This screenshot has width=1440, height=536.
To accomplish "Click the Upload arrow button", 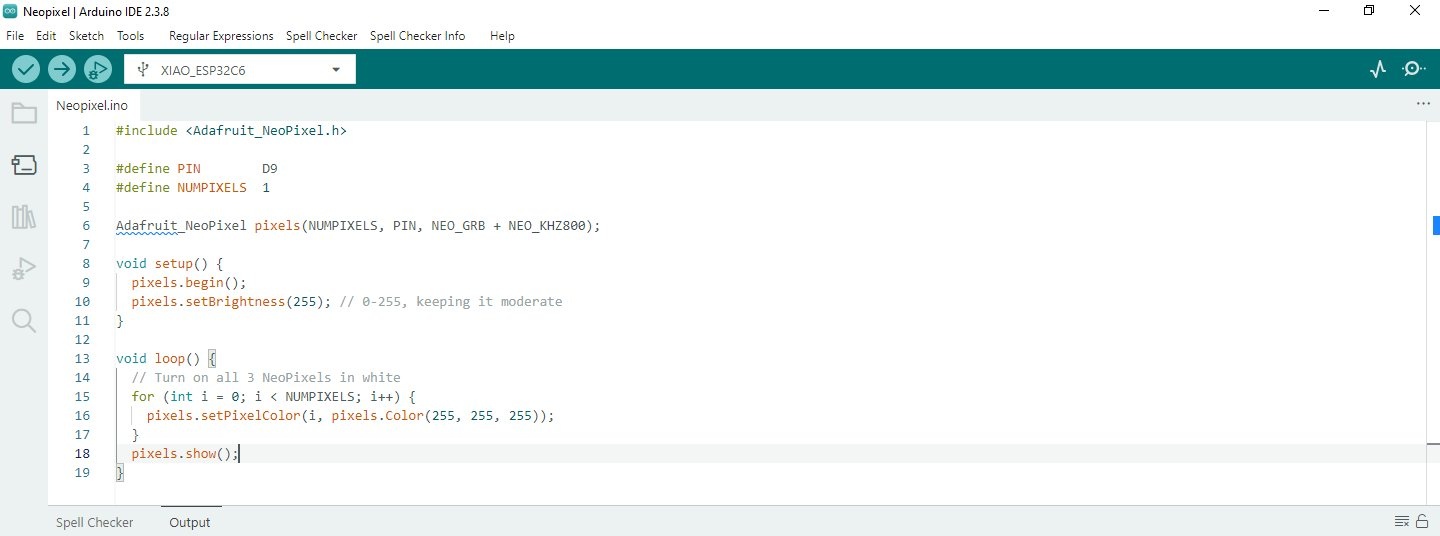I will [62, 69].
